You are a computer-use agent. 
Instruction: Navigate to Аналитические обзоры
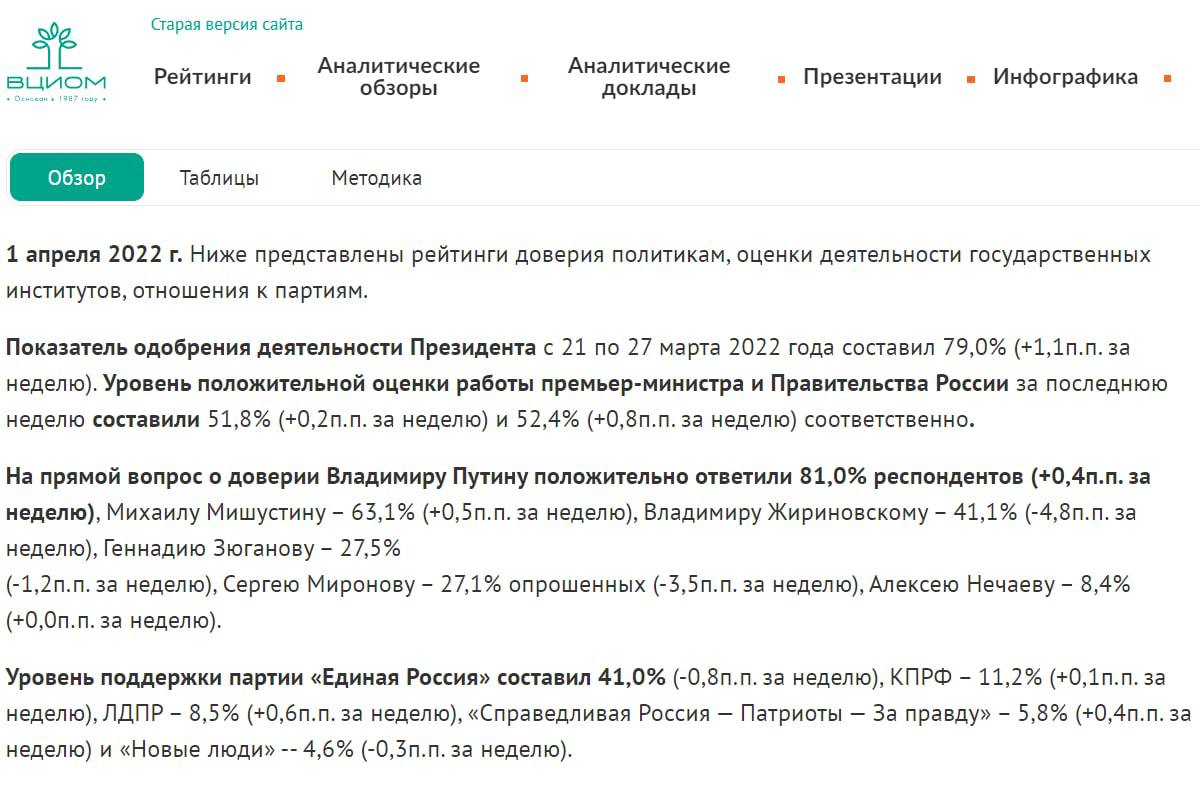click(398, 77)
